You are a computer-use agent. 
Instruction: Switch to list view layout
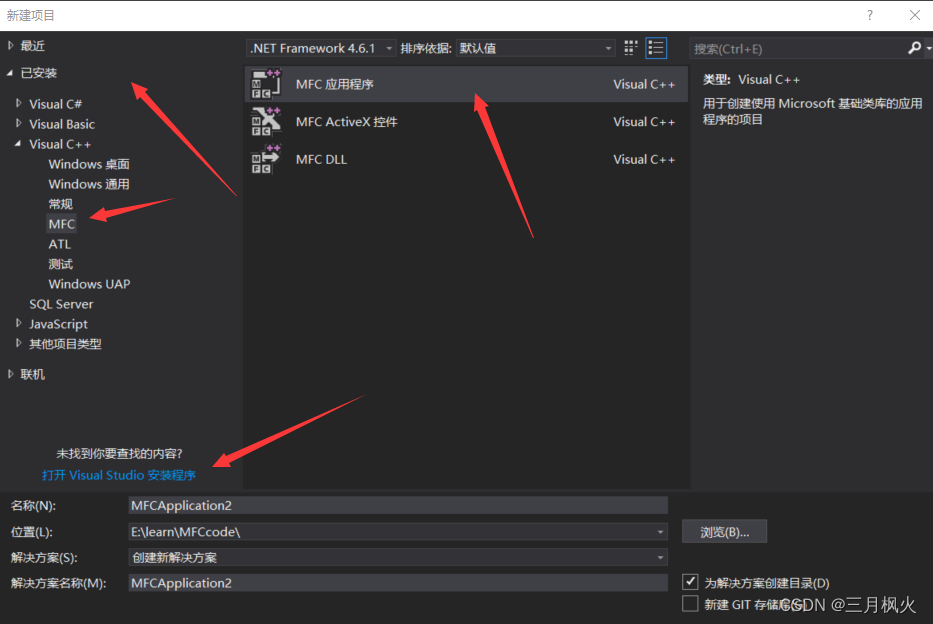[656, 48]
